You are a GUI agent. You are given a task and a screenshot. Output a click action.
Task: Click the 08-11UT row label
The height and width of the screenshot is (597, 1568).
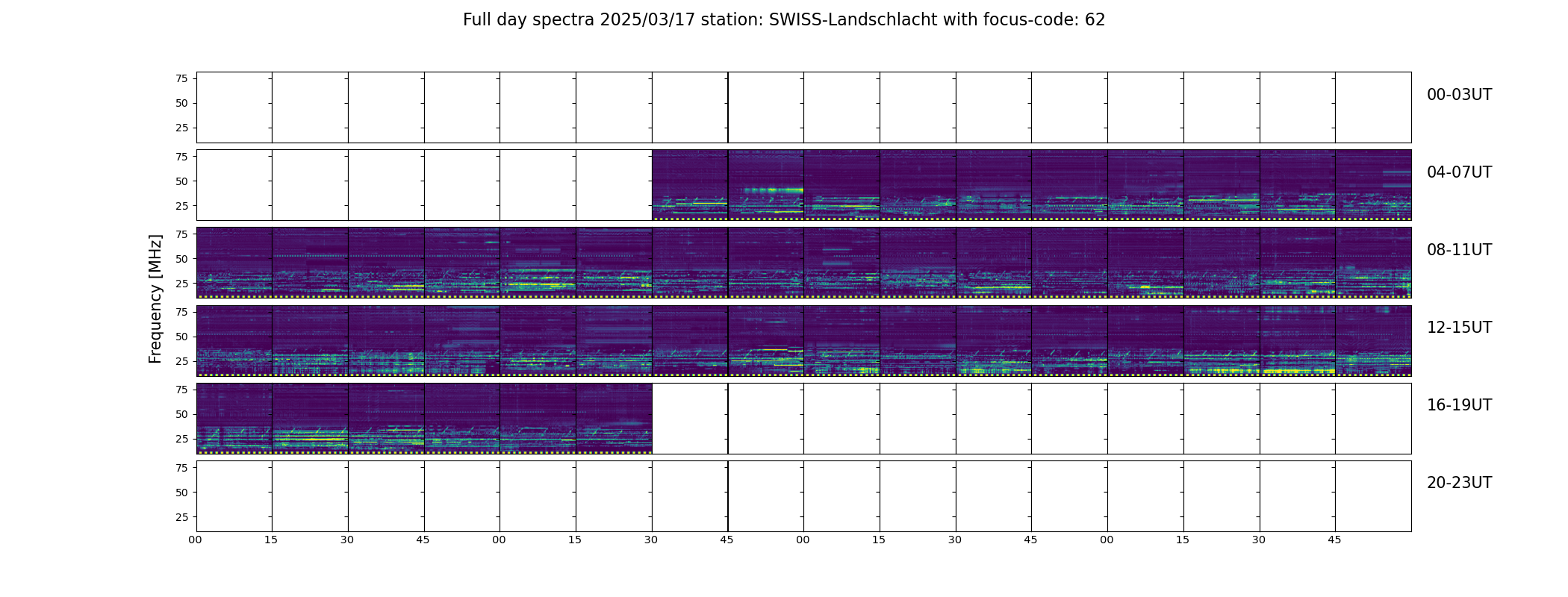point(1459,250)
